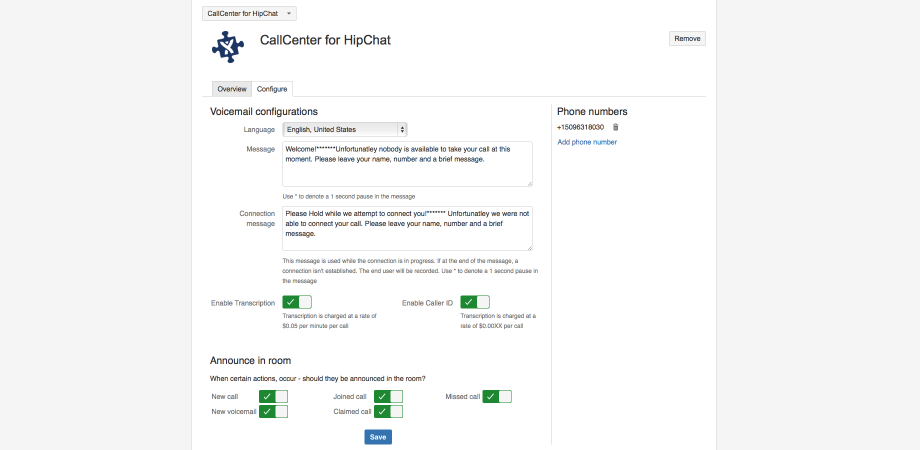The height and width of the screenshot is (450, 920).
Task: Select the Configure tab
Action: (272, 89)
